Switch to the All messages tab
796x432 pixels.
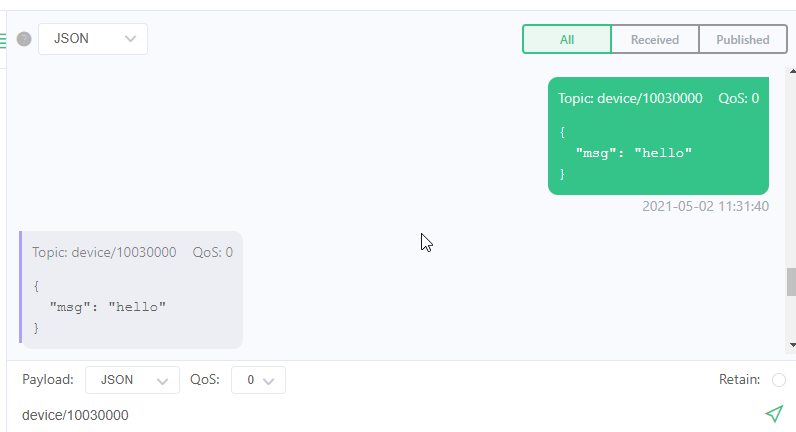tap(567, 40)
